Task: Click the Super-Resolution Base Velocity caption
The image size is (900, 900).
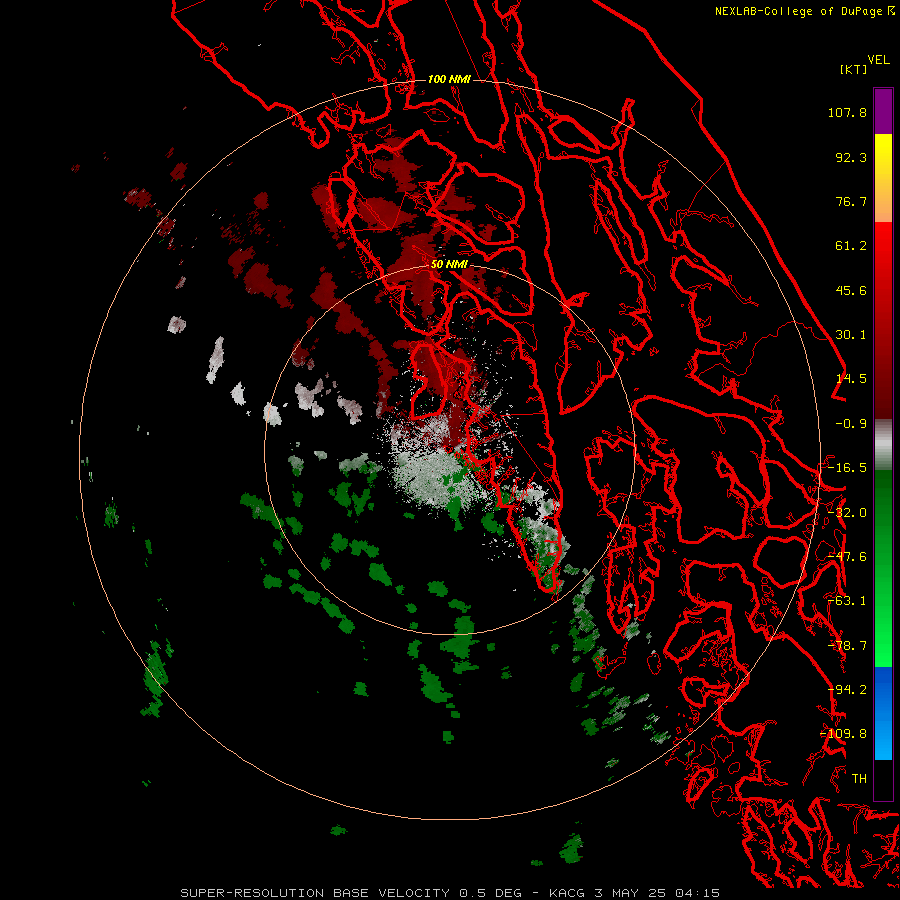Action: (450, 893)
